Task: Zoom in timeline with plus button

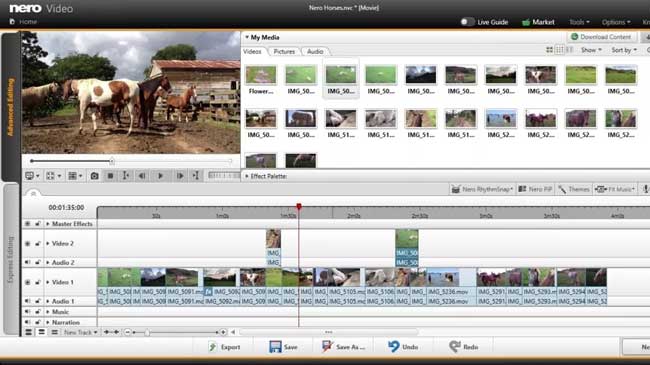Action: (223, 332)
